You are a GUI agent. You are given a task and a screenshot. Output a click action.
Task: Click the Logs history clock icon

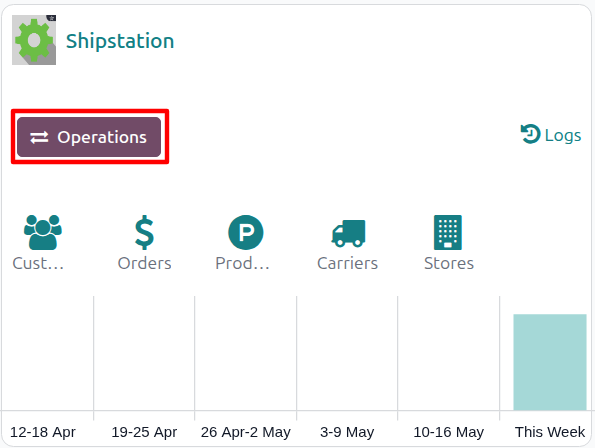coord(530,134)
